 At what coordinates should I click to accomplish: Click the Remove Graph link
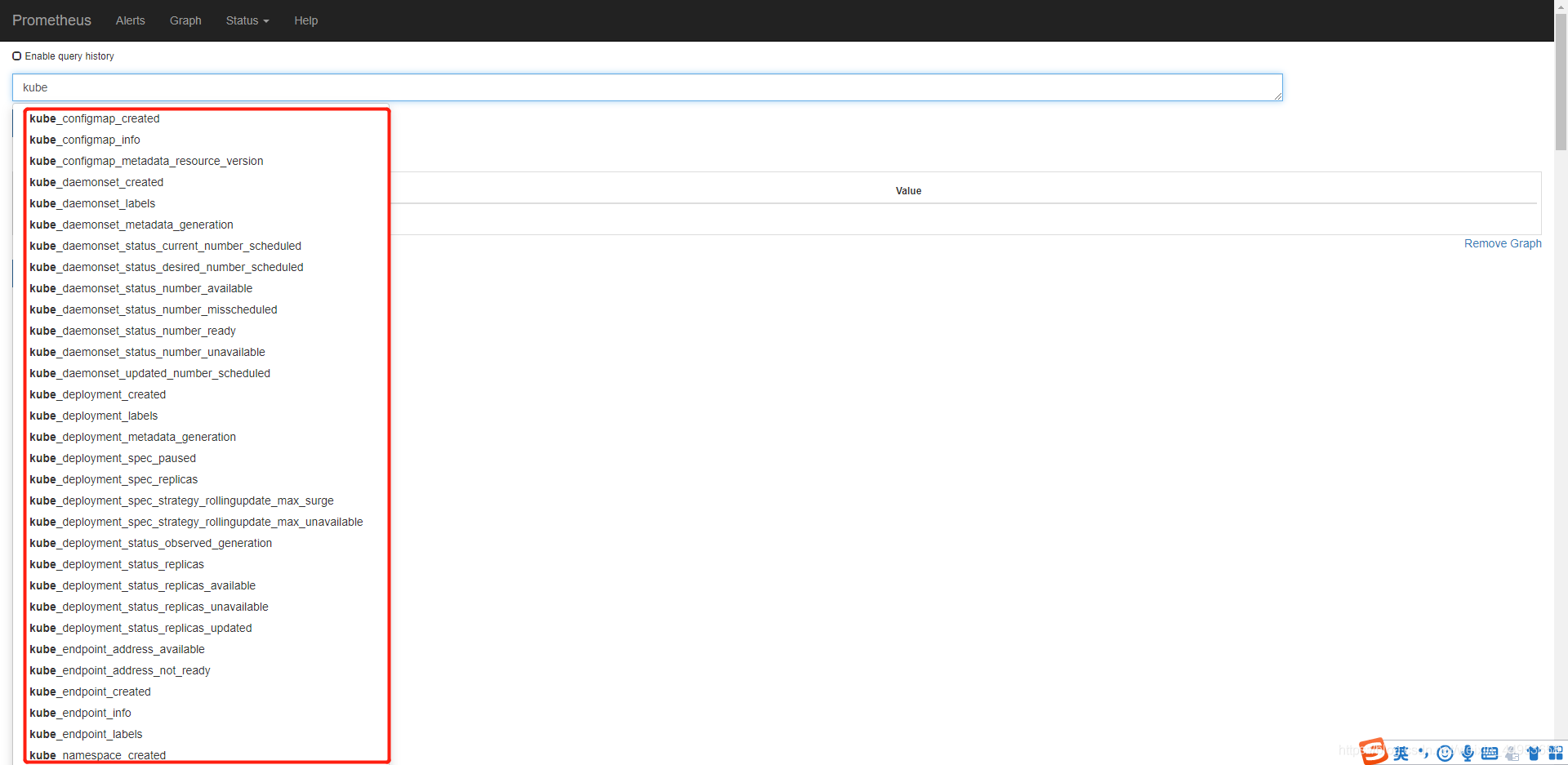1503,243
